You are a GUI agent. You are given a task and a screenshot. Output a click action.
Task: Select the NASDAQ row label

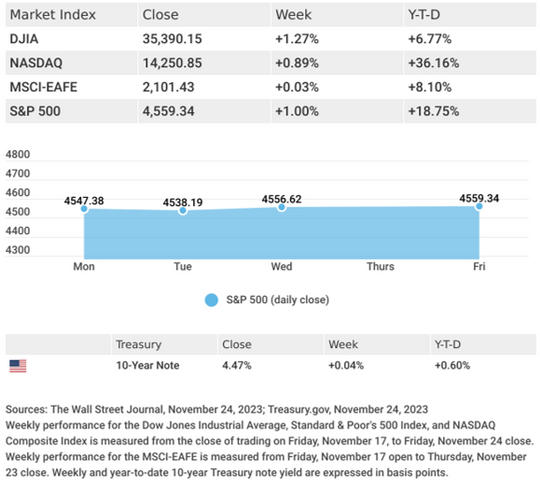click(x=36, y=63)
